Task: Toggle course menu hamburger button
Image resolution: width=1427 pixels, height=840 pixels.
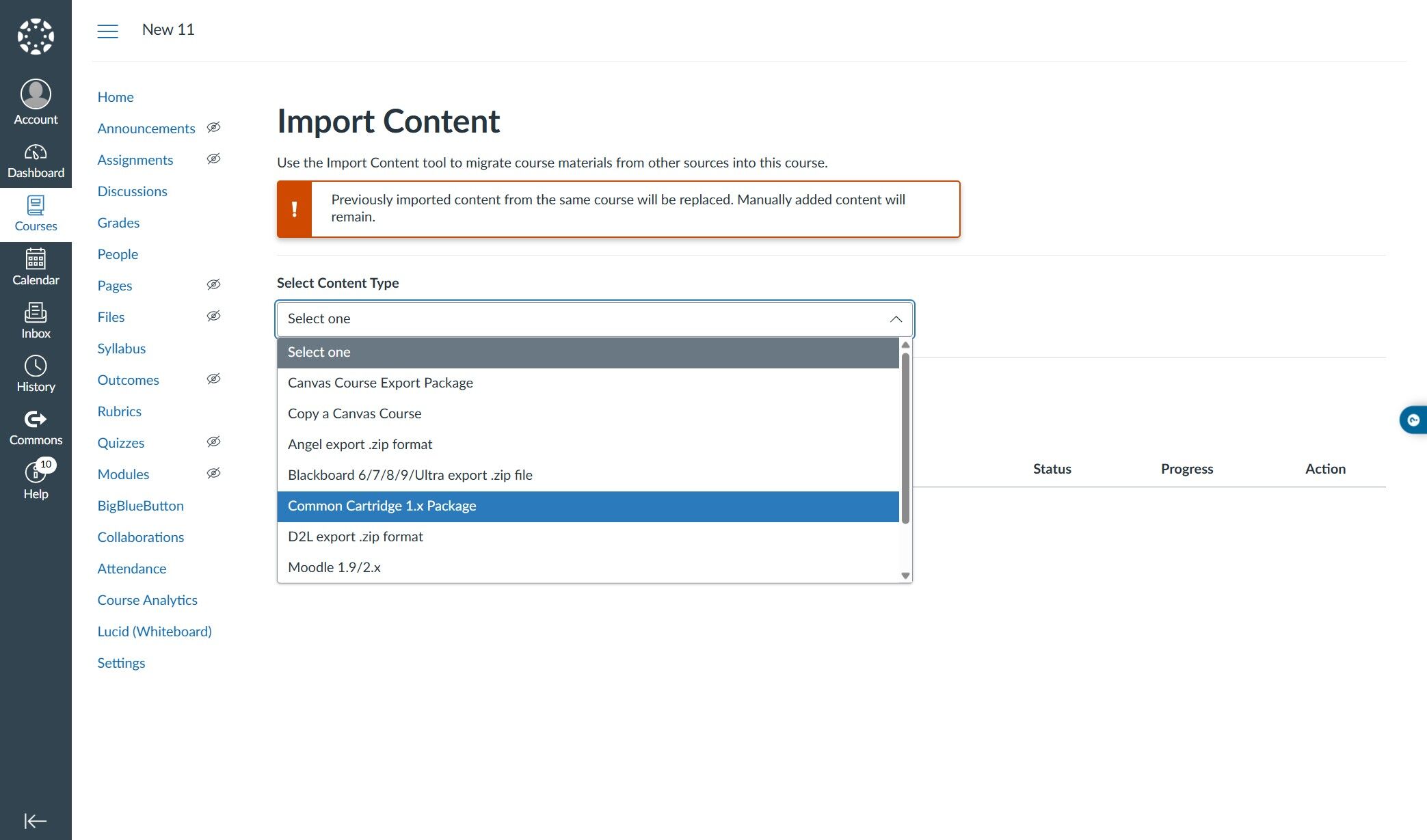Action: pos(107,31)
